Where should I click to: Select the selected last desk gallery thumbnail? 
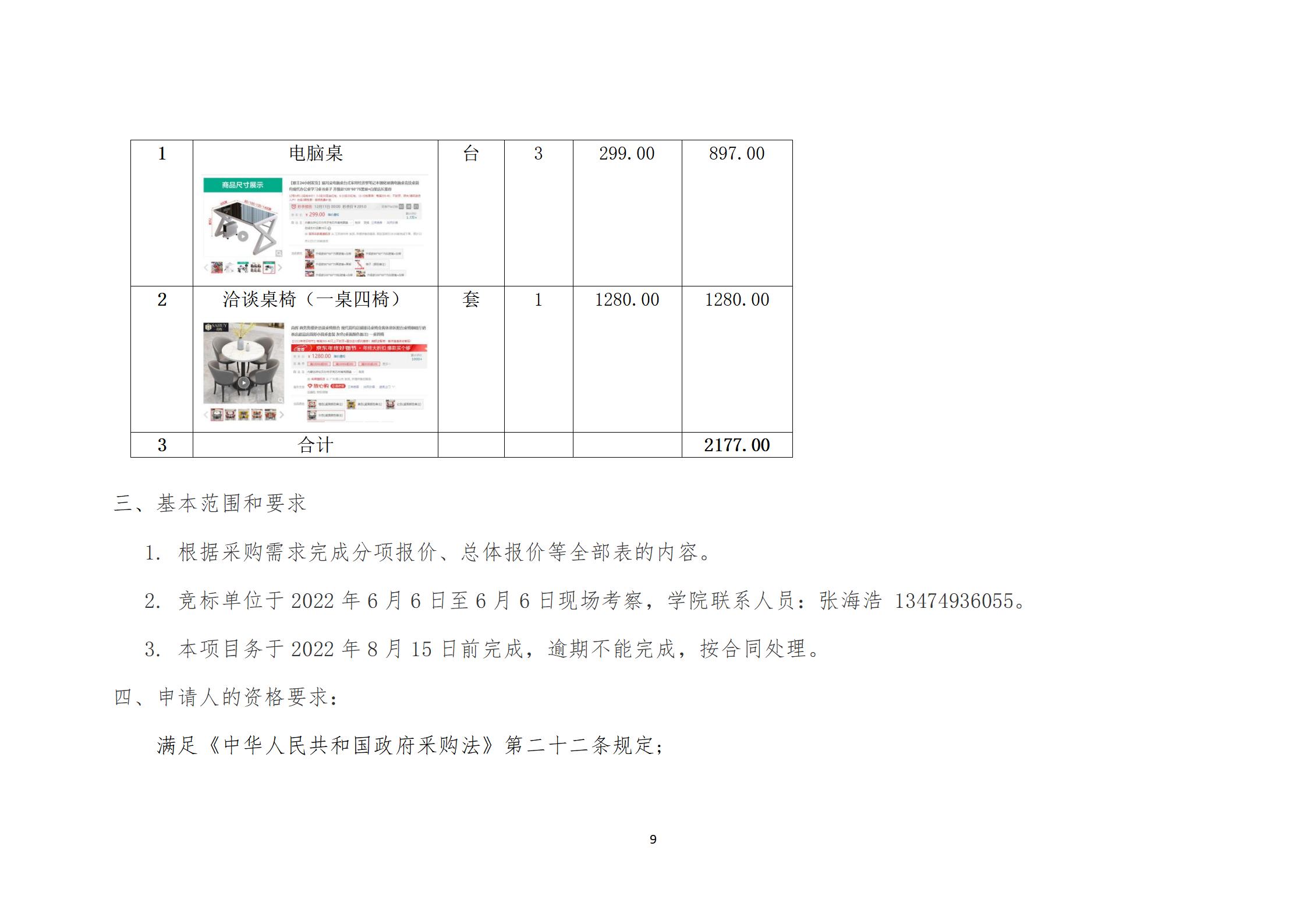tap(268, 268)
